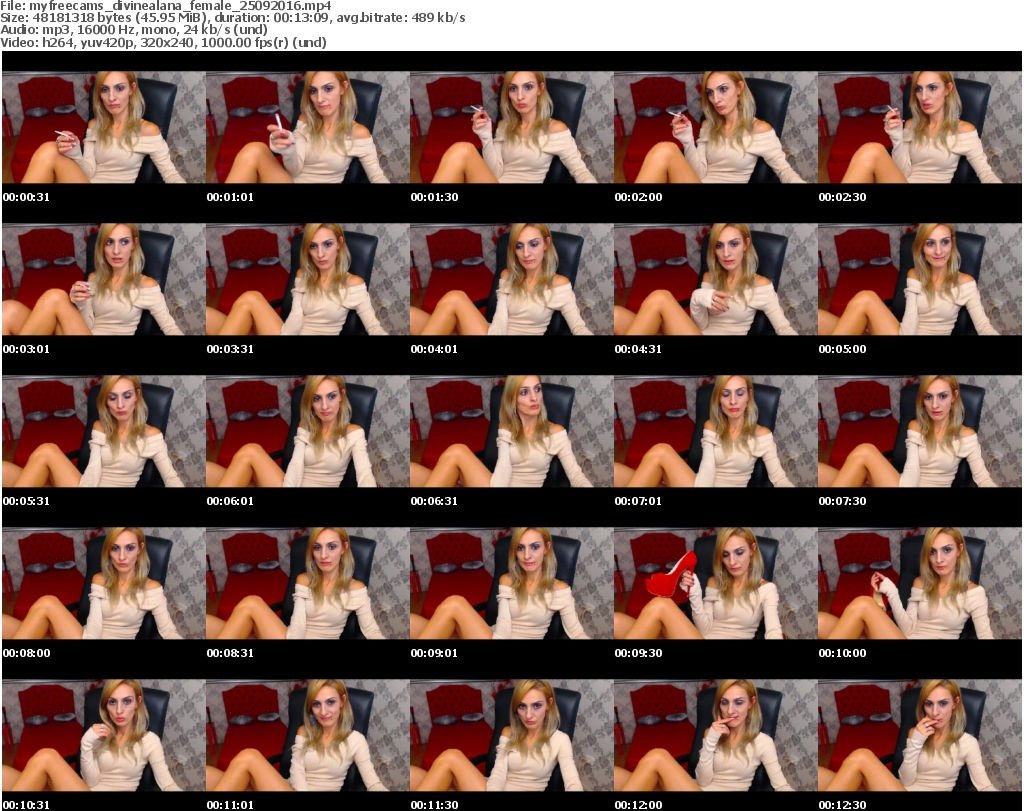Image resolution: width=1024 pixels, height=811 pixels.
Task: Select the frame at 00:11:30
Action: pyautogui.click(x=511, y=735)
